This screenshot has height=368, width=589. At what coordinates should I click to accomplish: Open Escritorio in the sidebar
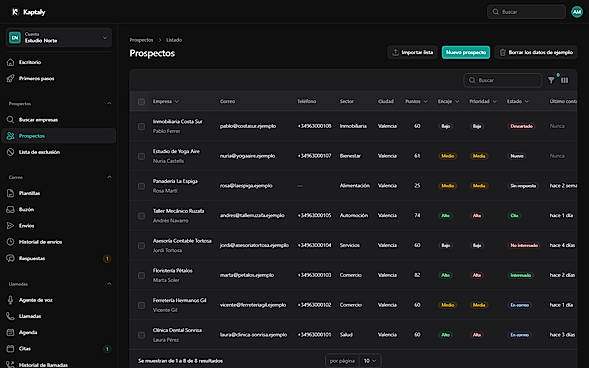[x=59, y=62]
